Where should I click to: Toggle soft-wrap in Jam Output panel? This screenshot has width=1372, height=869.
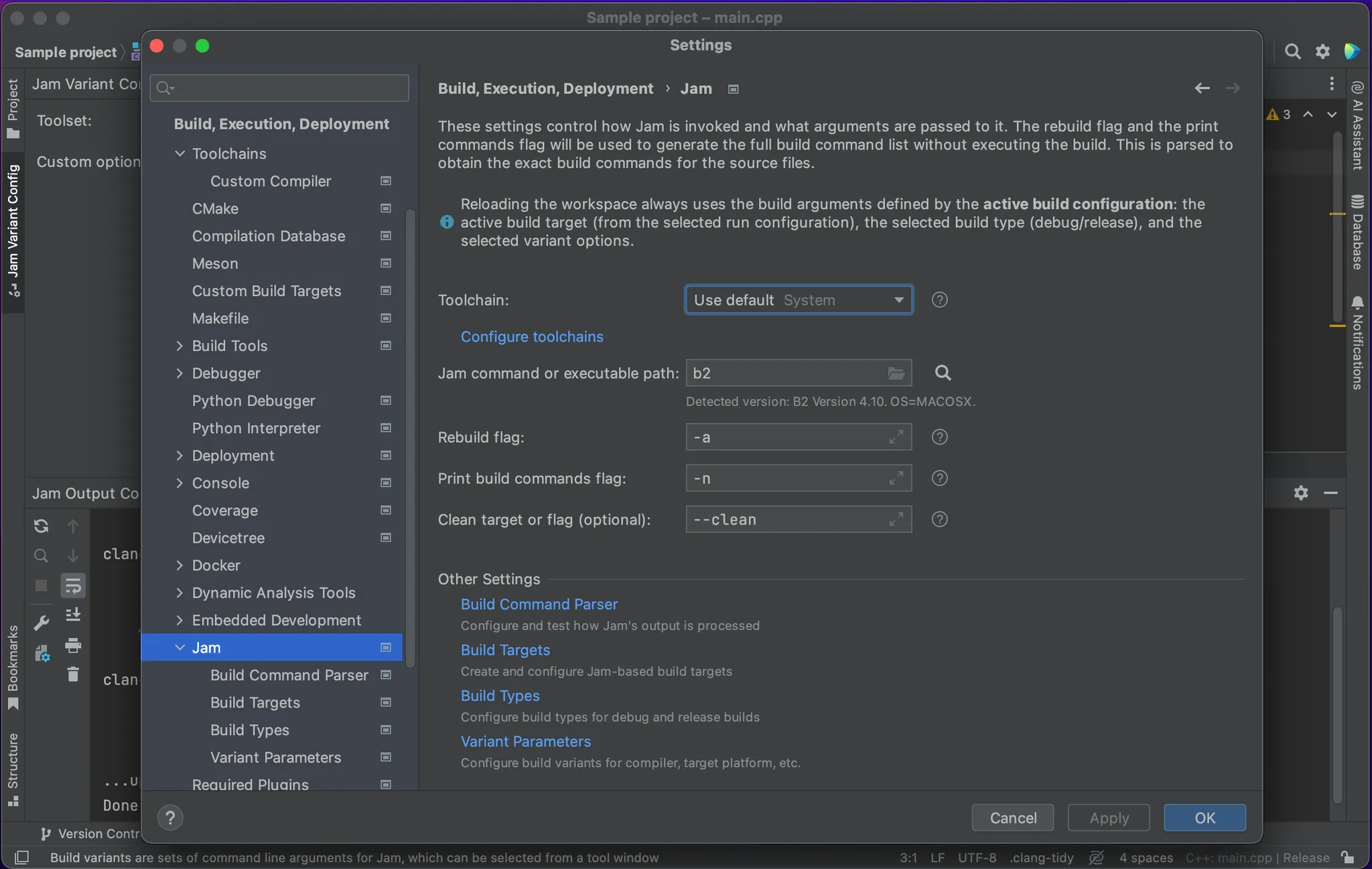click(x=73, y=586)
